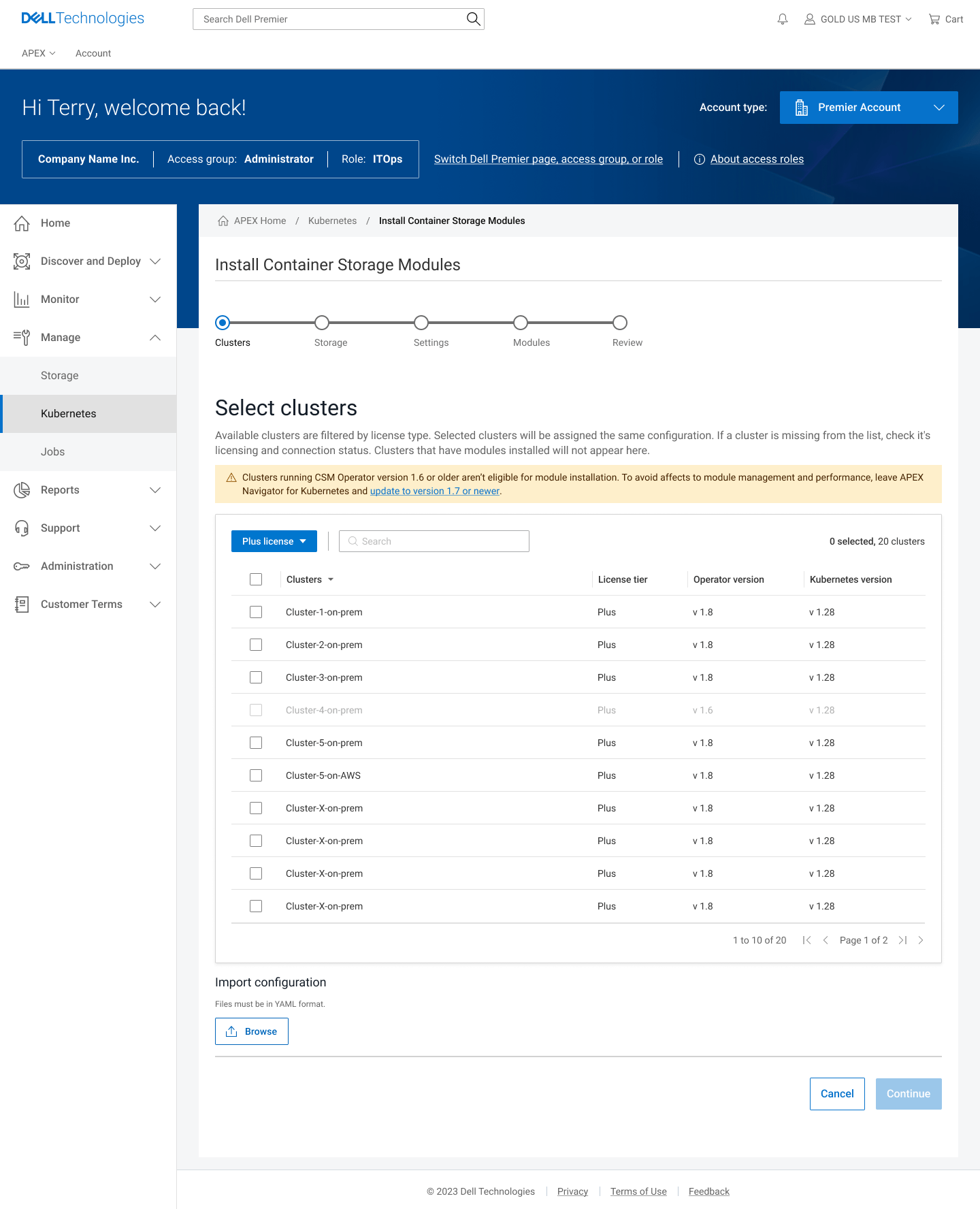This screenshot has height=1209, width=980.
Task: Check the Cluster-2-on-prem checkbox
Action: (256, 645)
